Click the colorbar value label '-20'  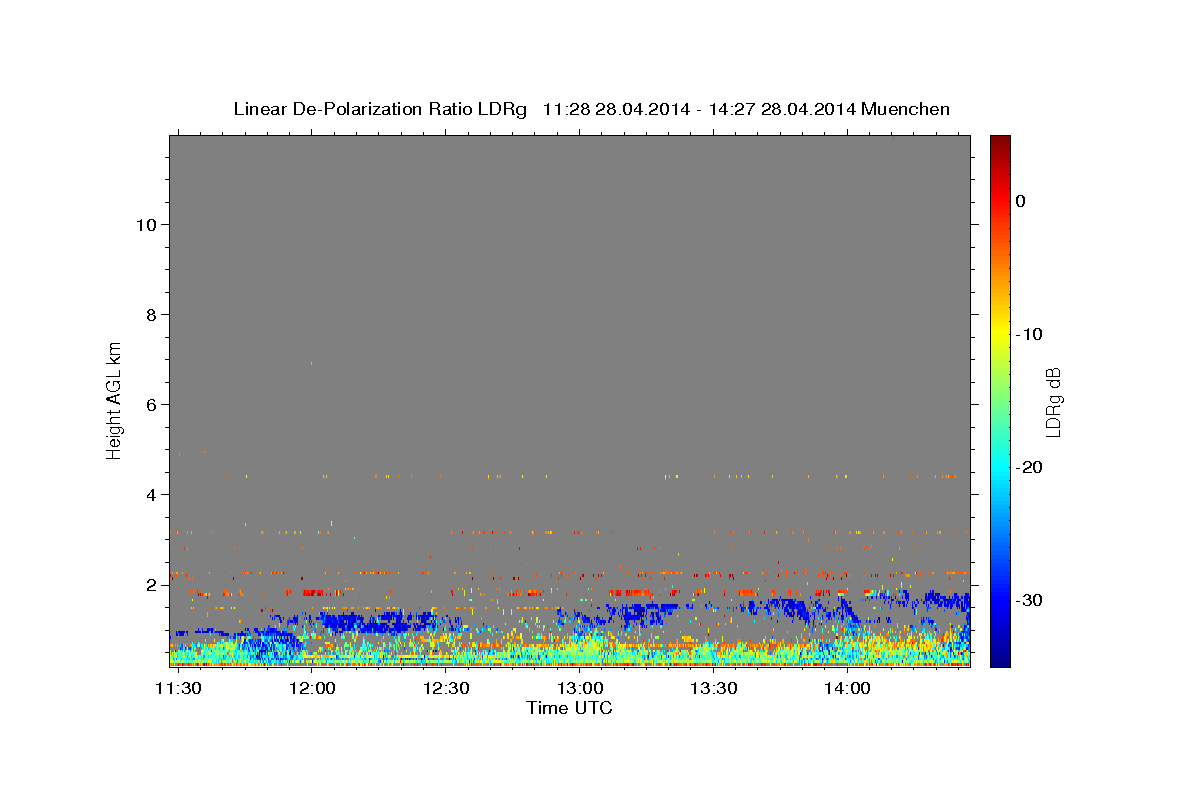pos(1030,467)
